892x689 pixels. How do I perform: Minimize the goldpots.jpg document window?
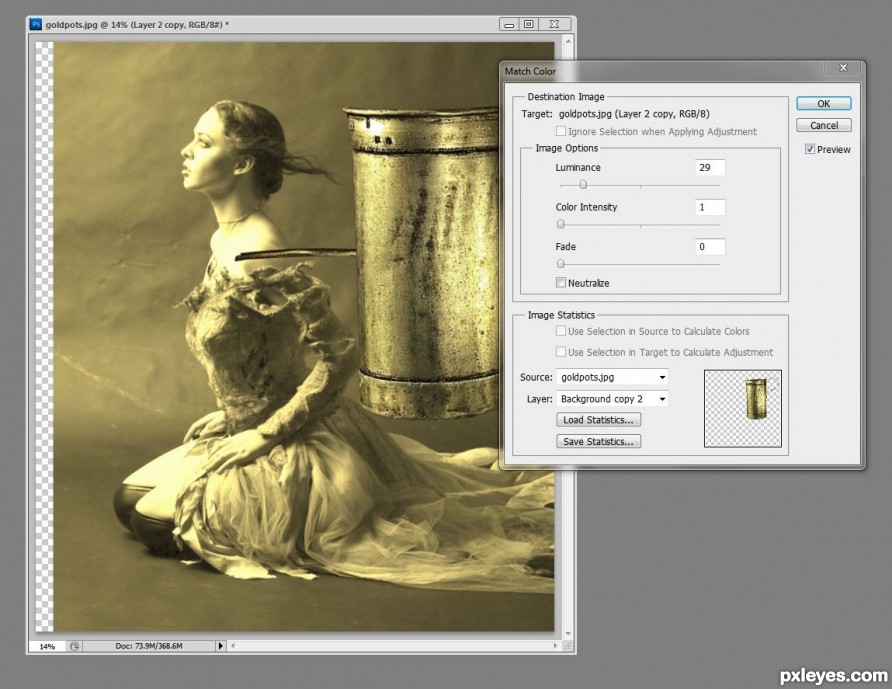tap(509, 24)
